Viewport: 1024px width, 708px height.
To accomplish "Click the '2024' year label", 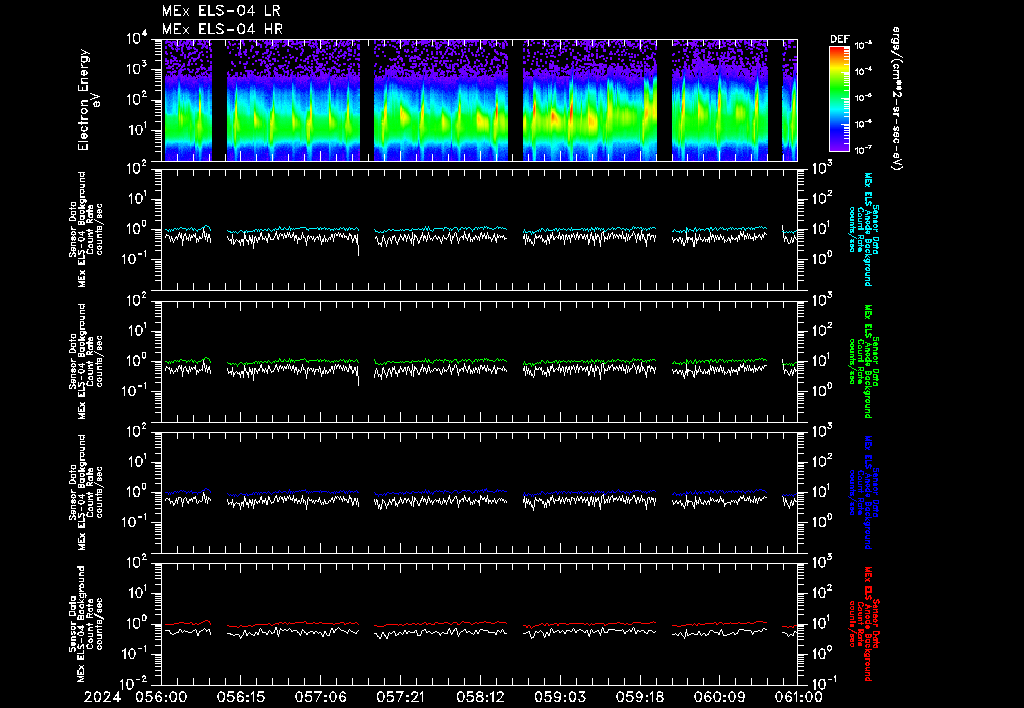I will (103, 698).
